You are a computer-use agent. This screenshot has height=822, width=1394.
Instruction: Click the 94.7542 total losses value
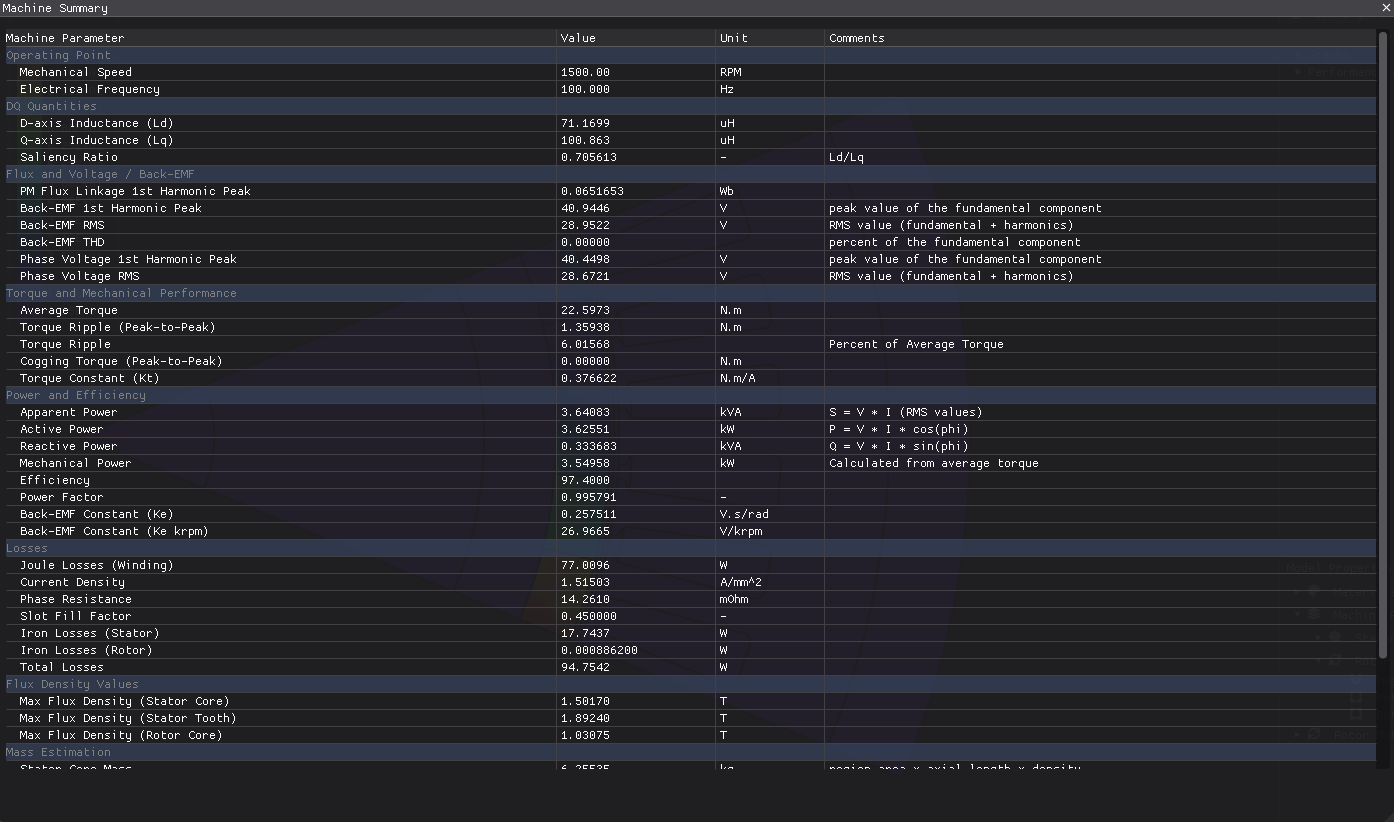click(x=585, y=667)
